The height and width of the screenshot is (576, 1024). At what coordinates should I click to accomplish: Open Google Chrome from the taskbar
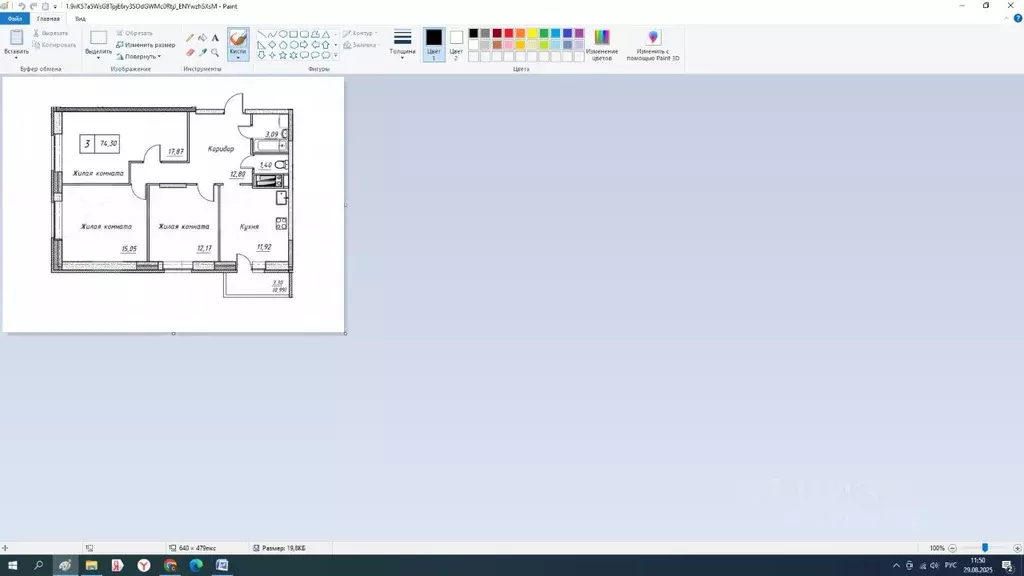tap(170, 566)
